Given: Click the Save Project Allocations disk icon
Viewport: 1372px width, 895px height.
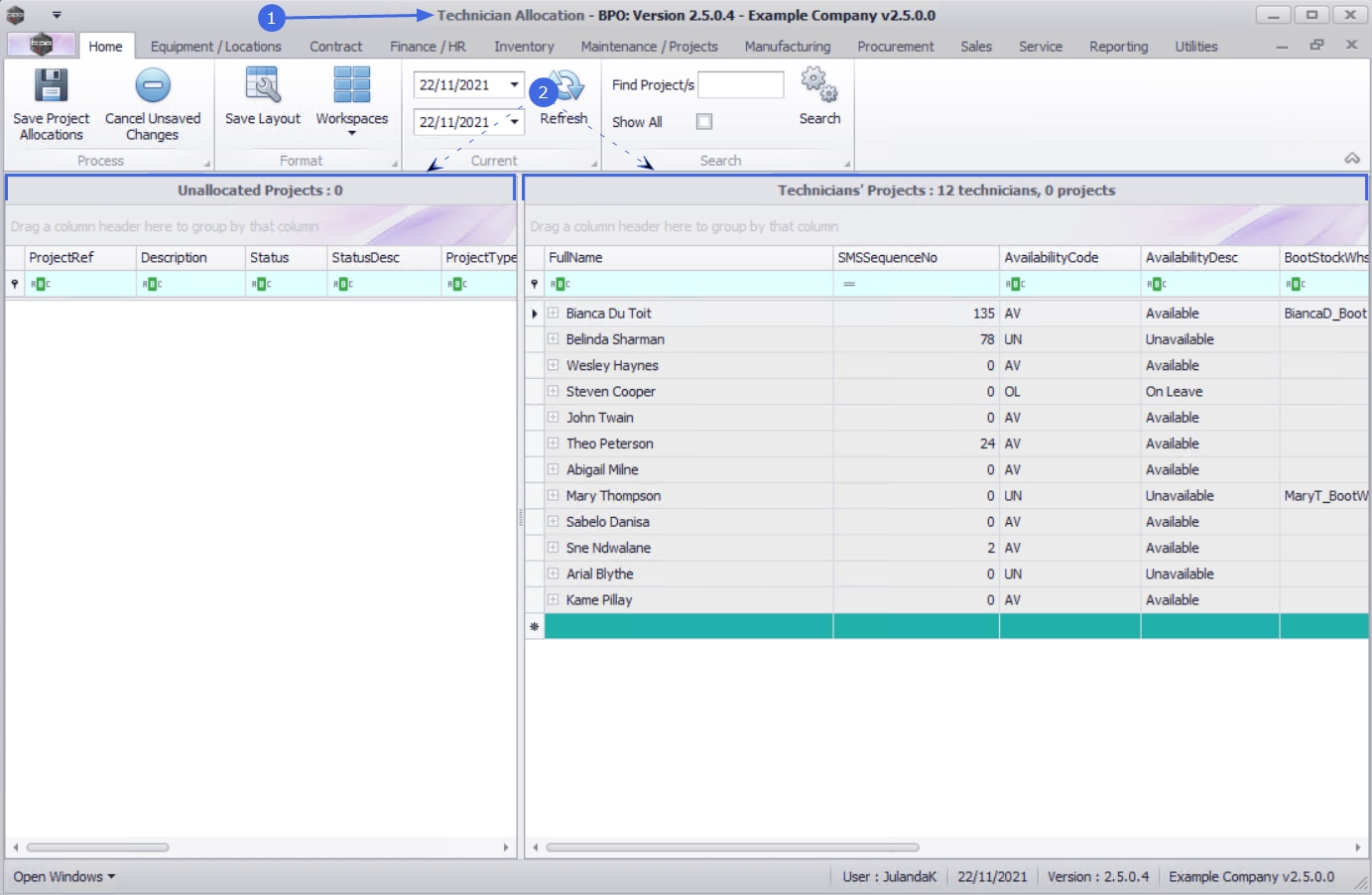Looking at the screenshot, I should (x=51, y=85).
